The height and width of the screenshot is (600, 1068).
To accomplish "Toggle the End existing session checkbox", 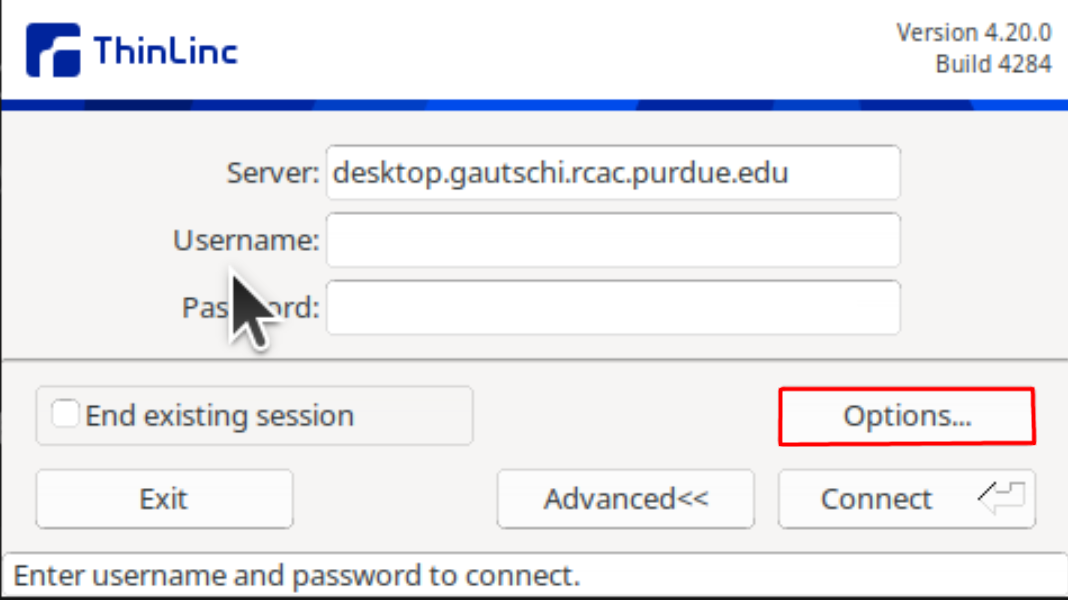I will point(65,414).
